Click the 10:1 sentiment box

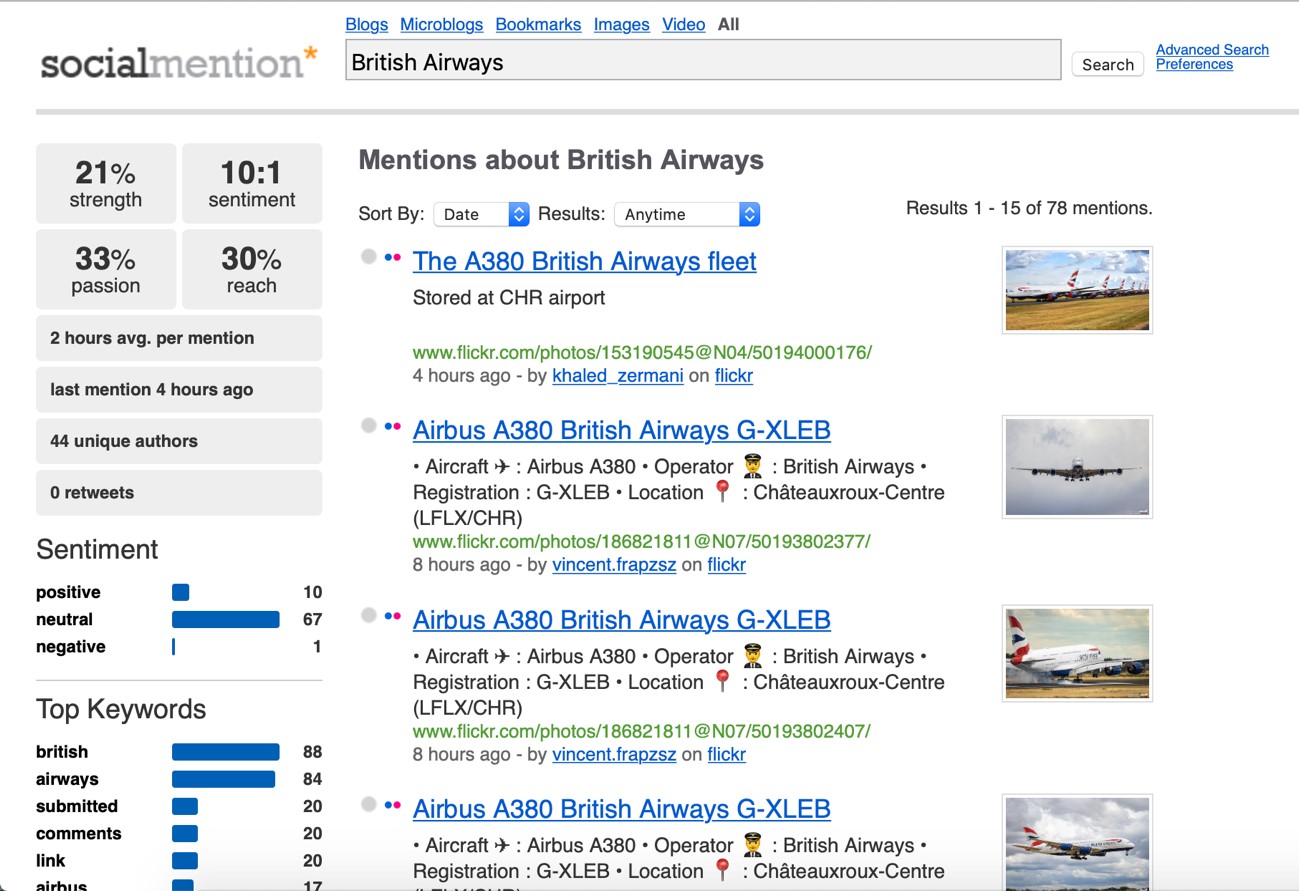click(252, 183)
